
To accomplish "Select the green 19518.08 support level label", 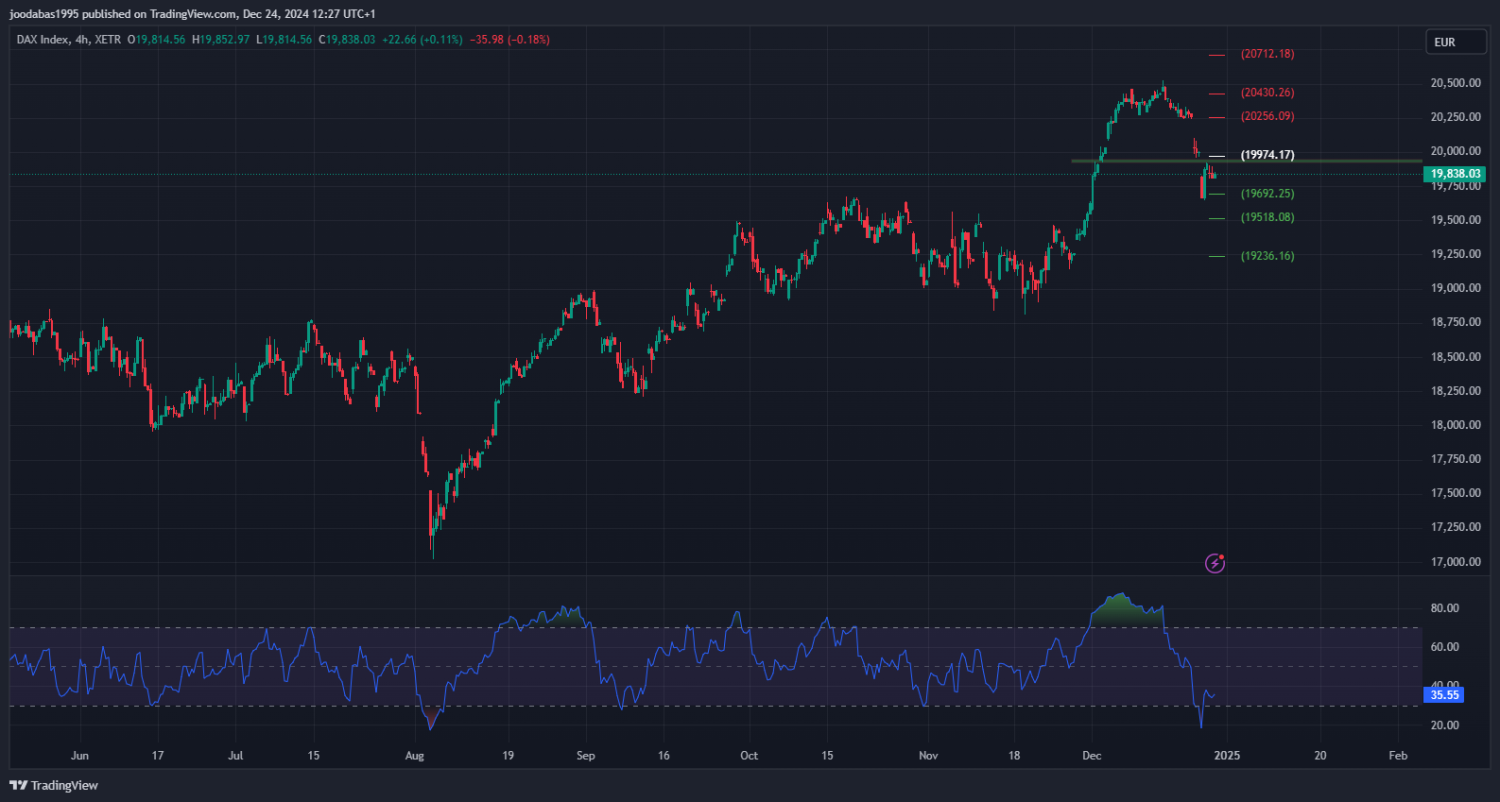I will (1267, 218).
